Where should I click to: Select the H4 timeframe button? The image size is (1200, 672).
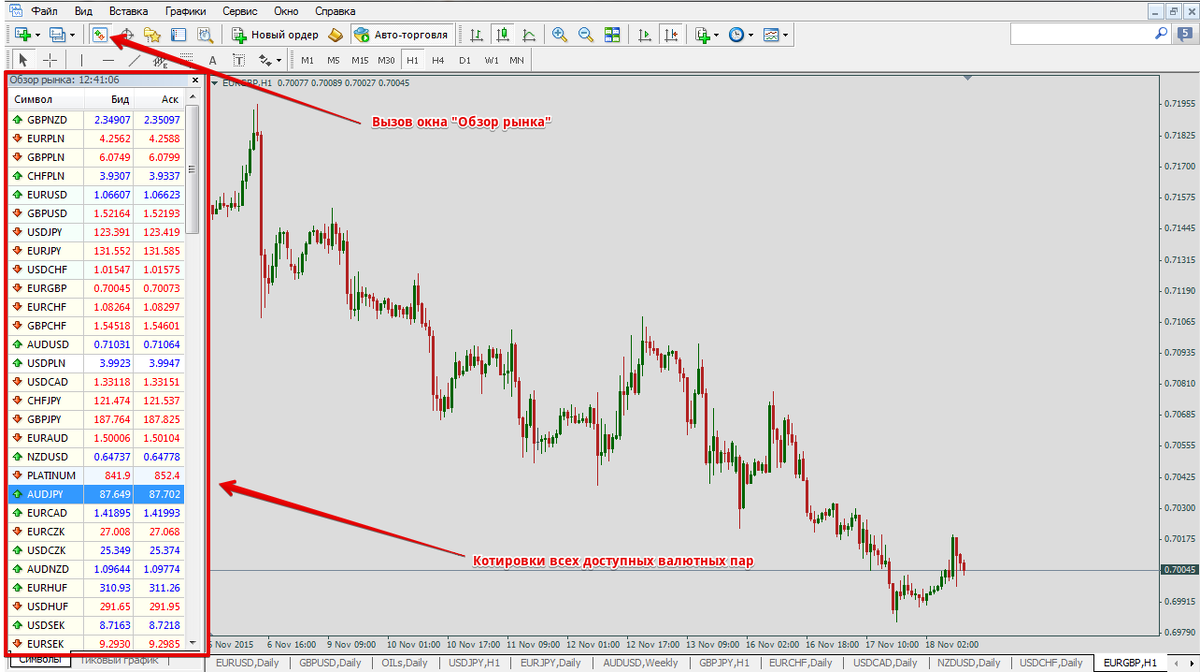coord(437,60)
